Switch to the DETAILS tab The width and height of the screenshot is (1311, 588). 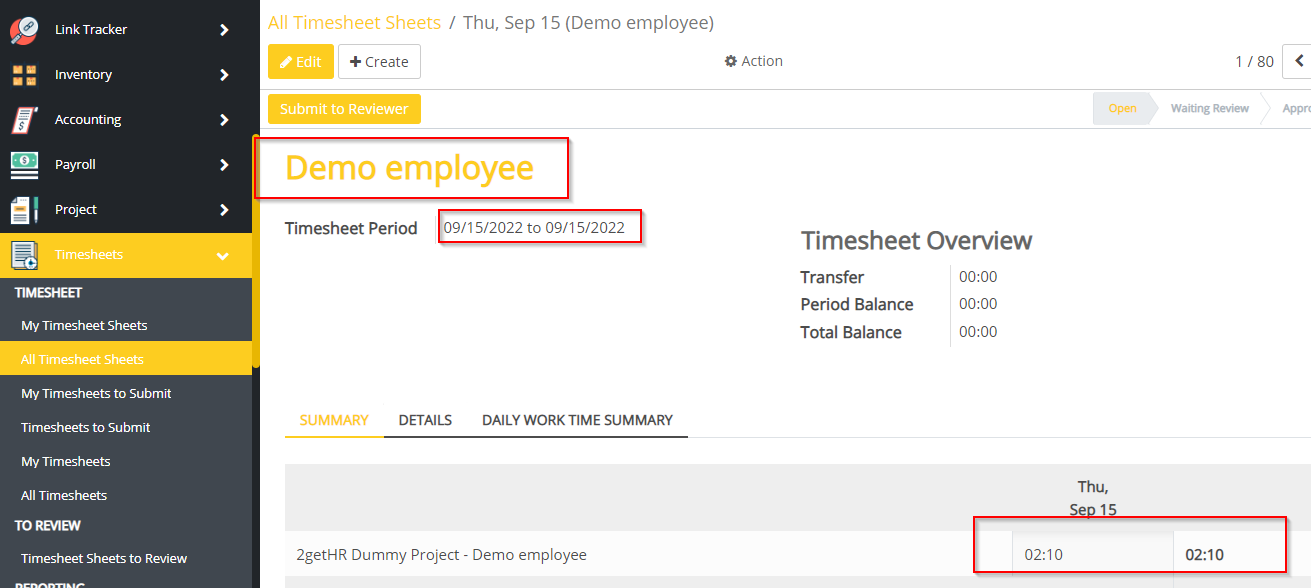point(424,420)
